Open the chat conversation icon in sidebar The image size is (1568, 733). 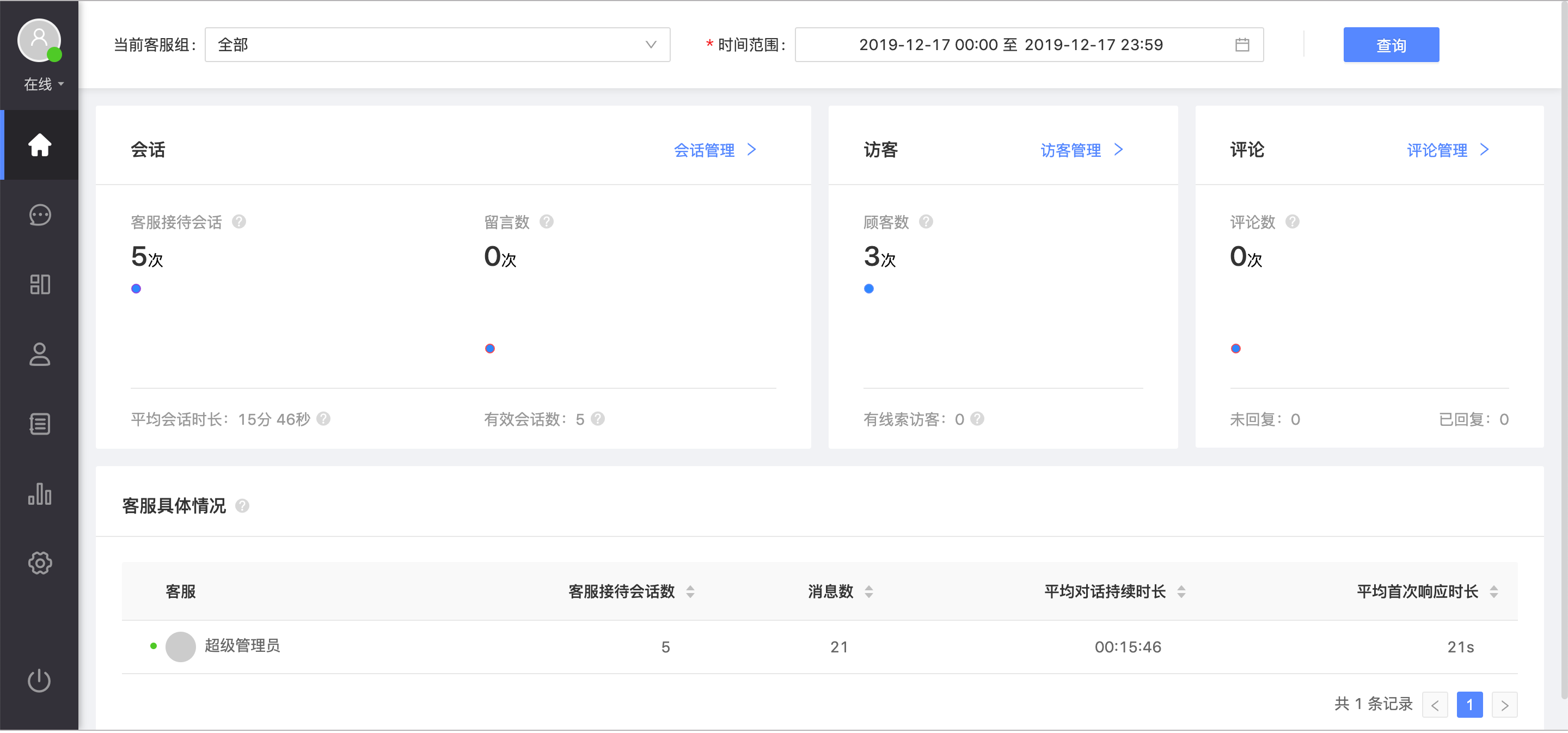pyautogui.click(x=39, y=215)
